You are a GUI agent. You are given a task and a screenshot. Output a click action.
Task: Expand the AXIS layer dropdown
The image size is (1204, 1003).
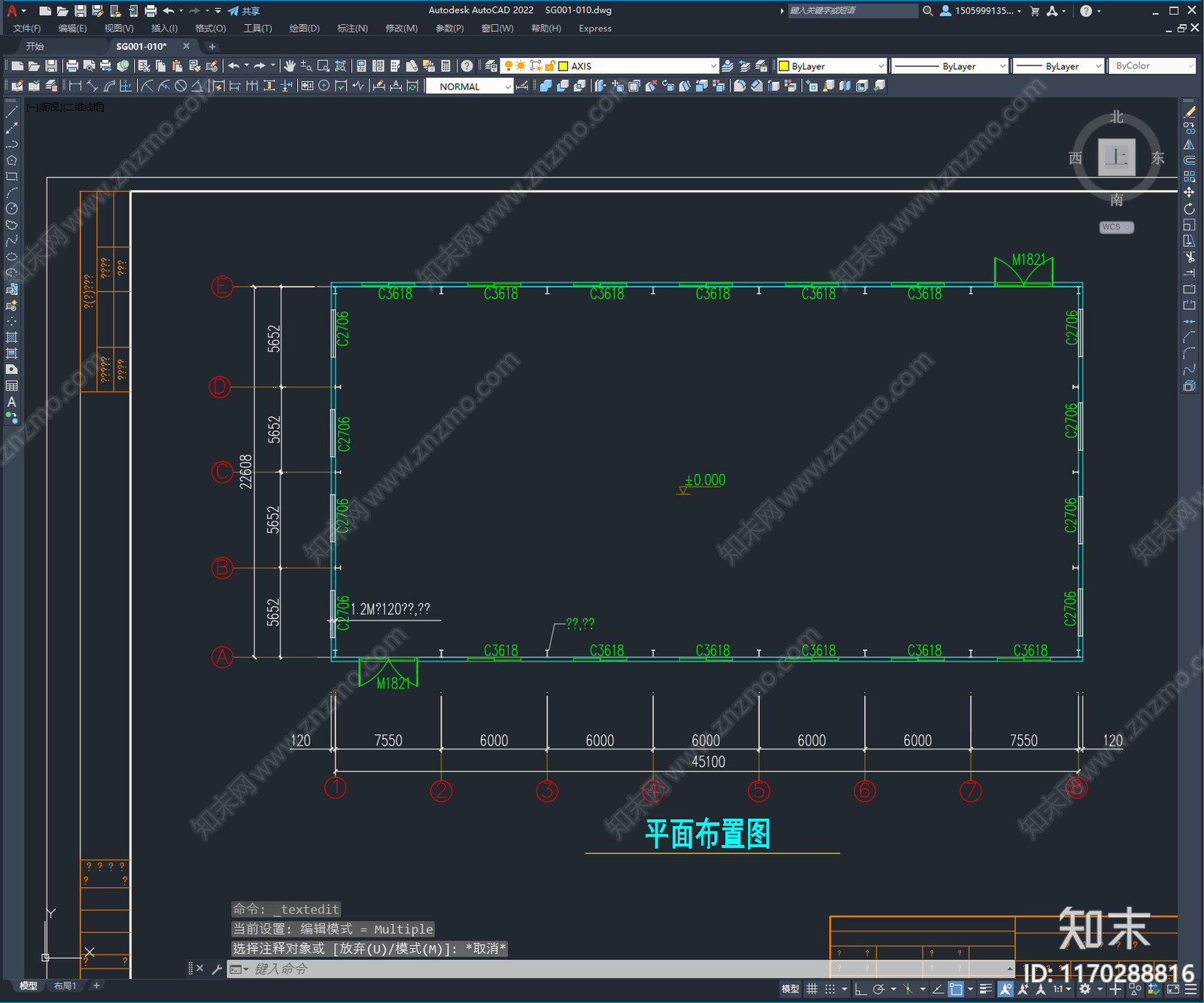coord(713,66)
